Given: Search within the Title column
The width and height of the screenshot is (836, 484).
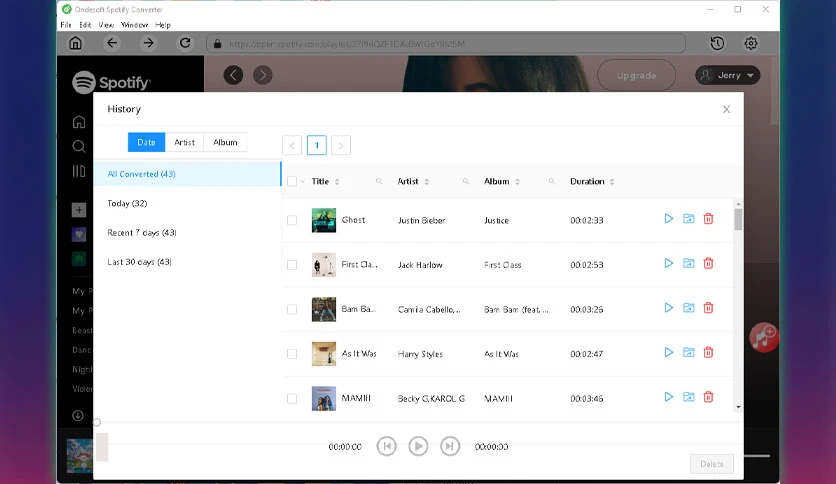Looking at the screenshot, I should [379, 181].
